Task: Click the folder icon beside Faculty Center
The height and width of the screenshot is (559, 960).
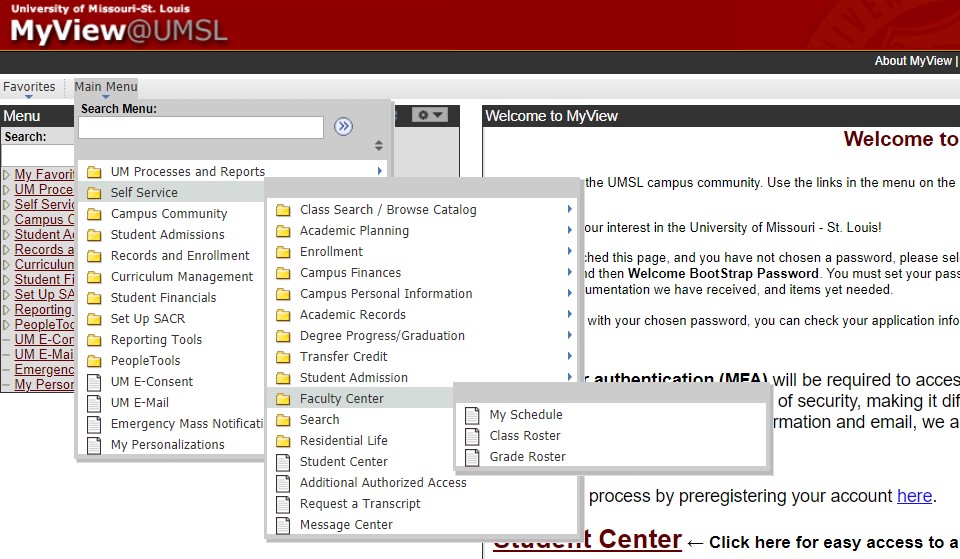Action: click(283, 399)
